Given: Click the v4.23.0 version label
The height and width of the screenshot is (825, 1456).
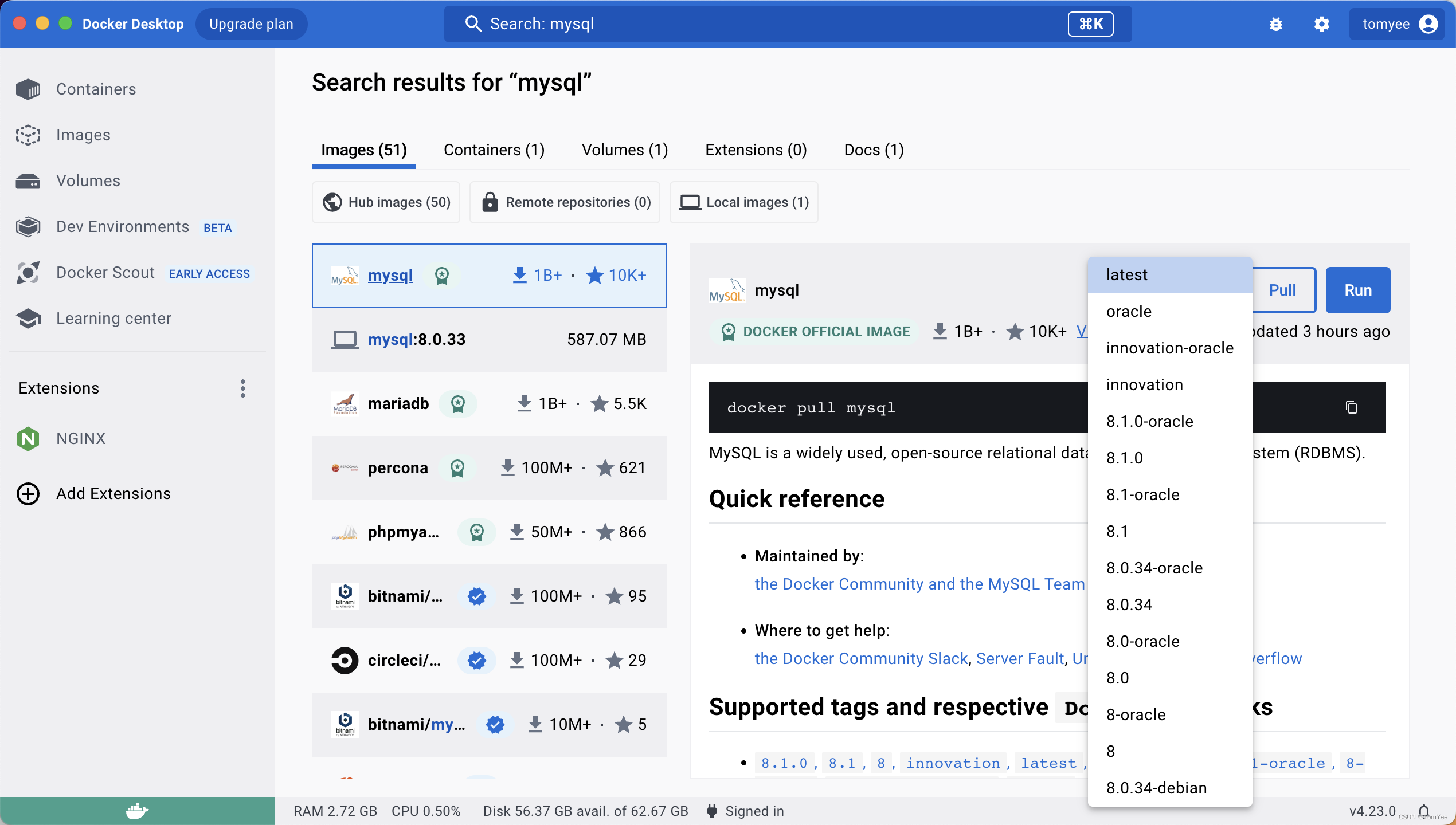Looking at the screenshot, I should click(x=1372, y=811).
